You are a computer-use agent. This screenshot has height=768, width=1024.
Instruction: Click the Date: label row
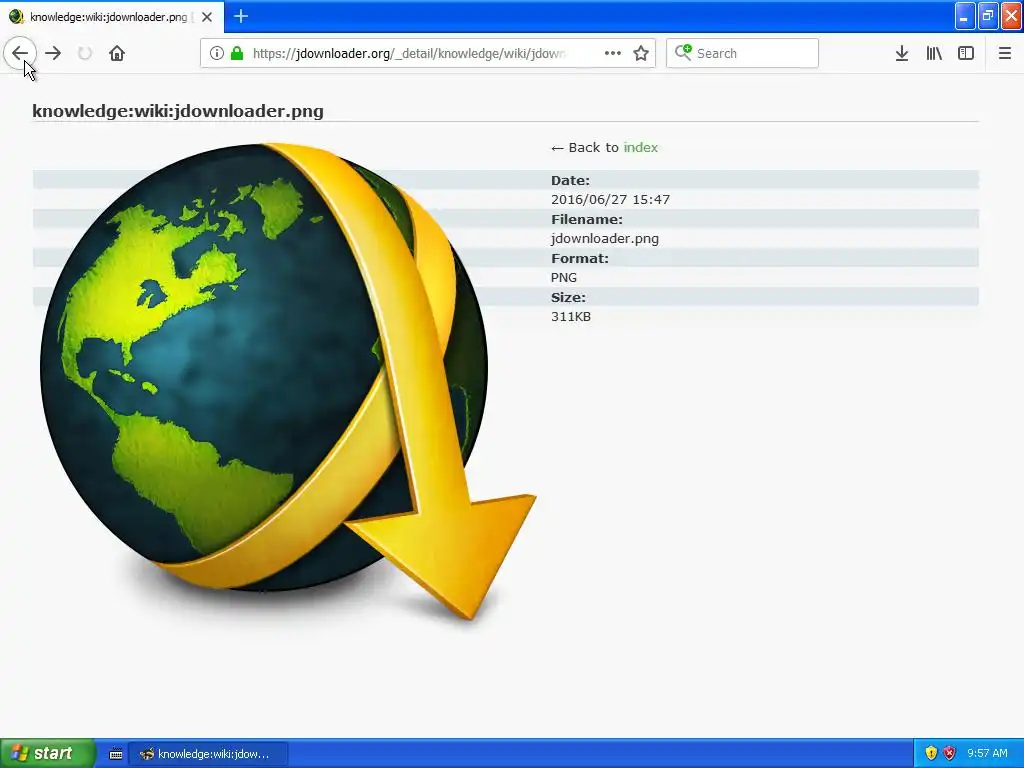click(506, 180)
